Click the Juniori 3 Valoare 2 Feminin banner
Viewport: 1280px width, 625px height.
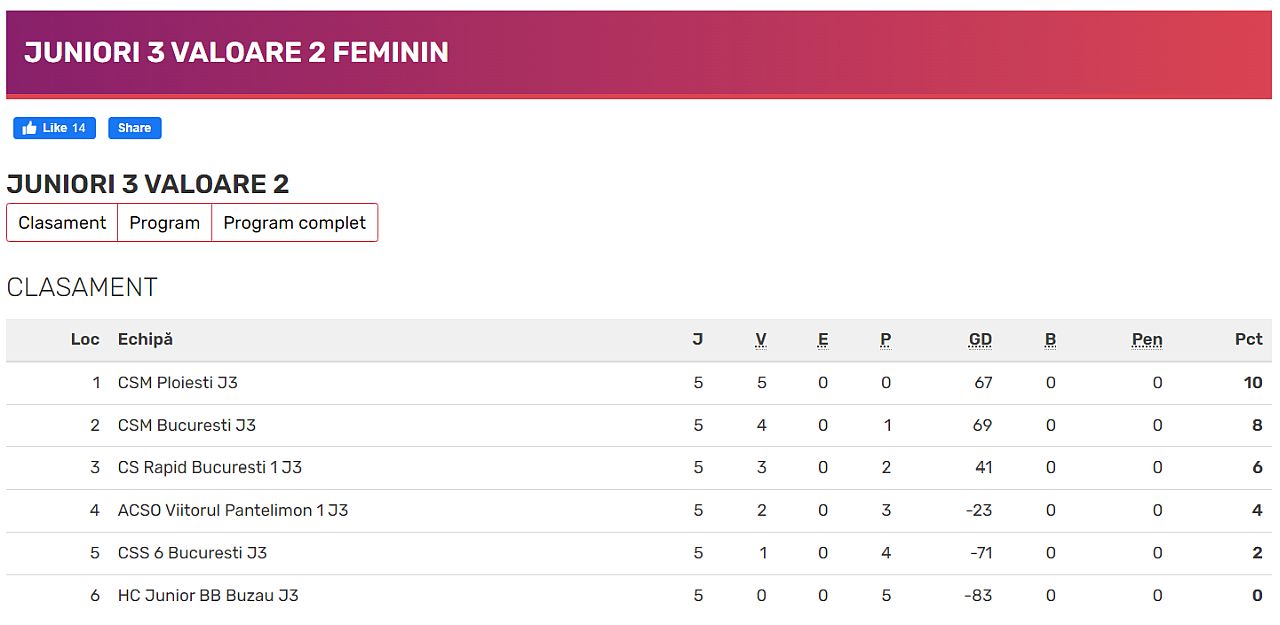237,53
